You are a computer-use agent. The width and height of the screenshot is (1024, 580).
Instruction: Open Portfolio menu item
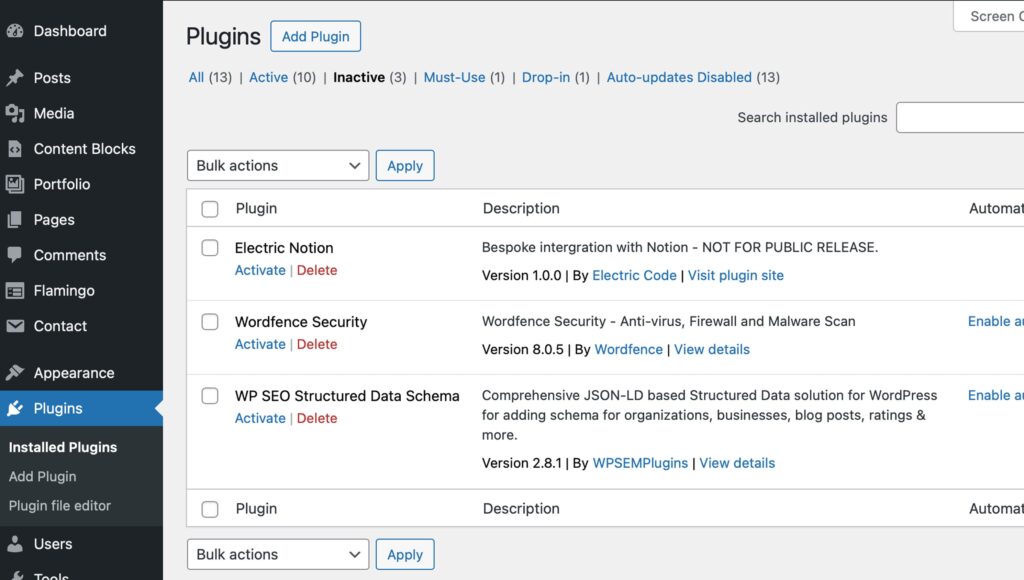(62, 184)
